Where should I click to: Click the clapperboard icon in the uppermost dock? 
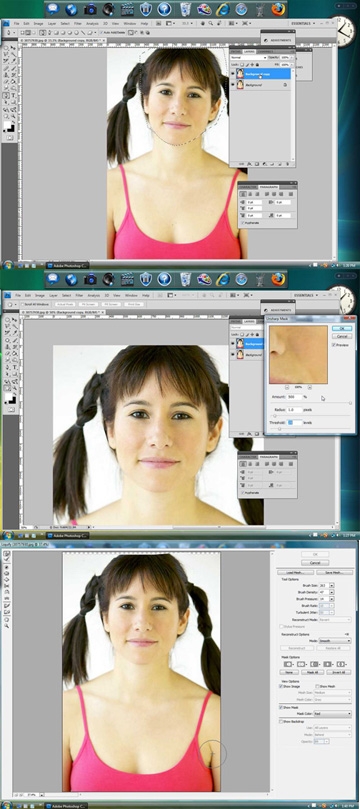tap(127, 9)
